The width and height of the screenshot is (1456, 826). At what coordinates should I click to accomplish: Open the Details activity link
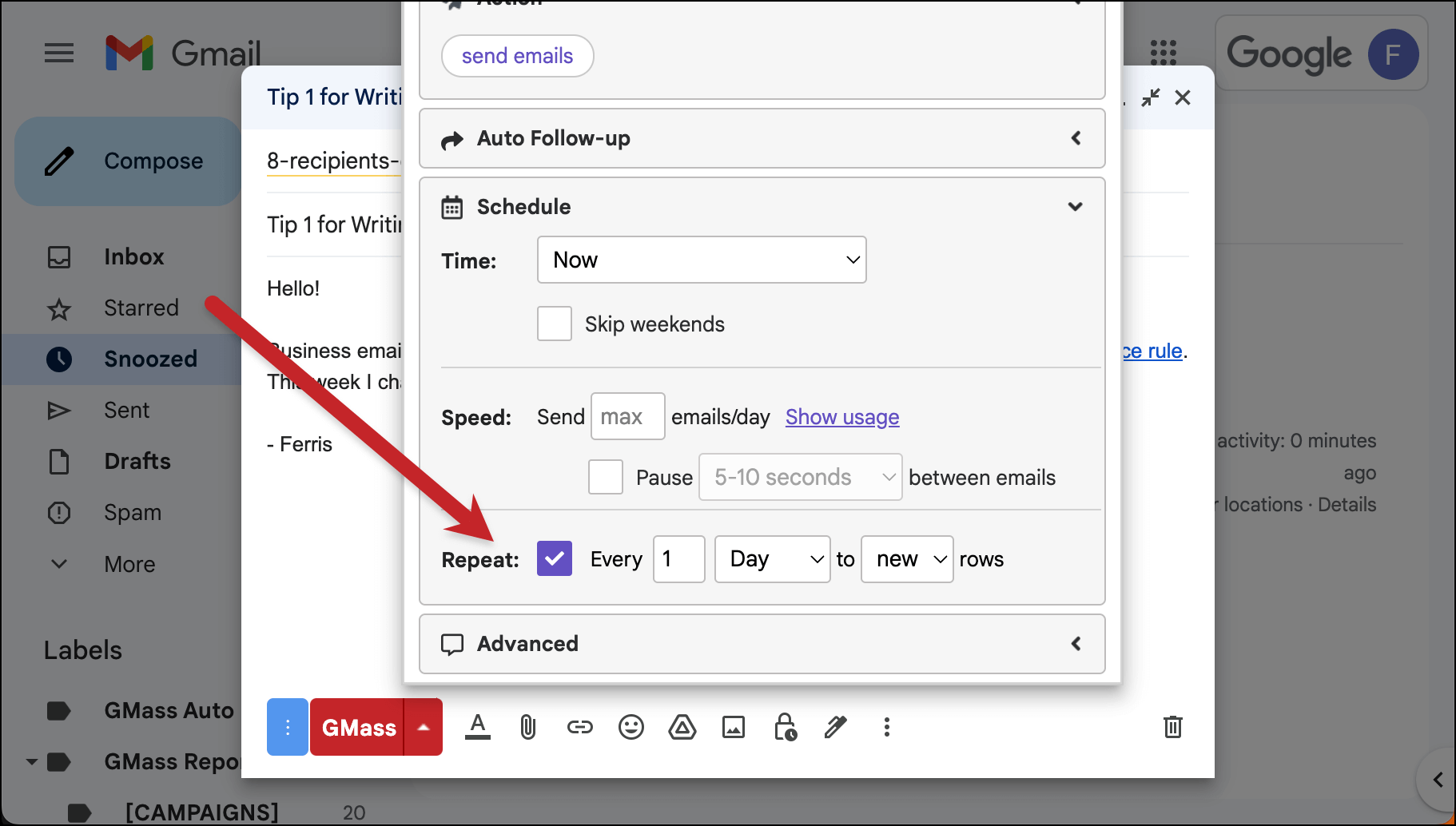pos(1347,505)
